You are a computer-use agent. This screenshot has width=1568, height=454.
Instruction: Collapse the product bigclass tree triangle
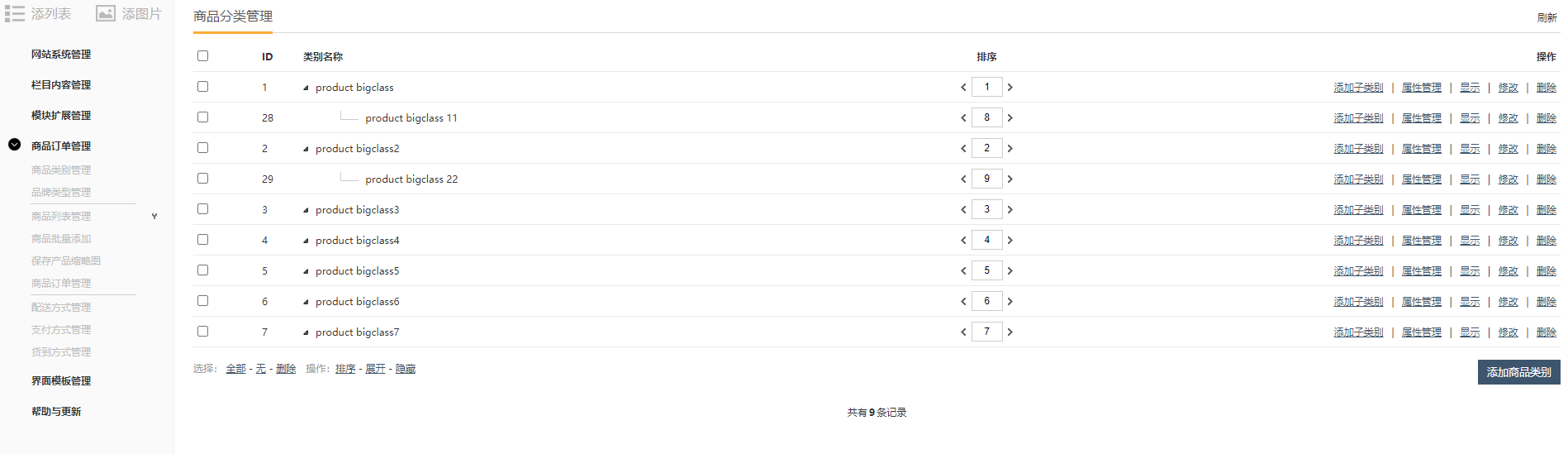tap(306, 88)
